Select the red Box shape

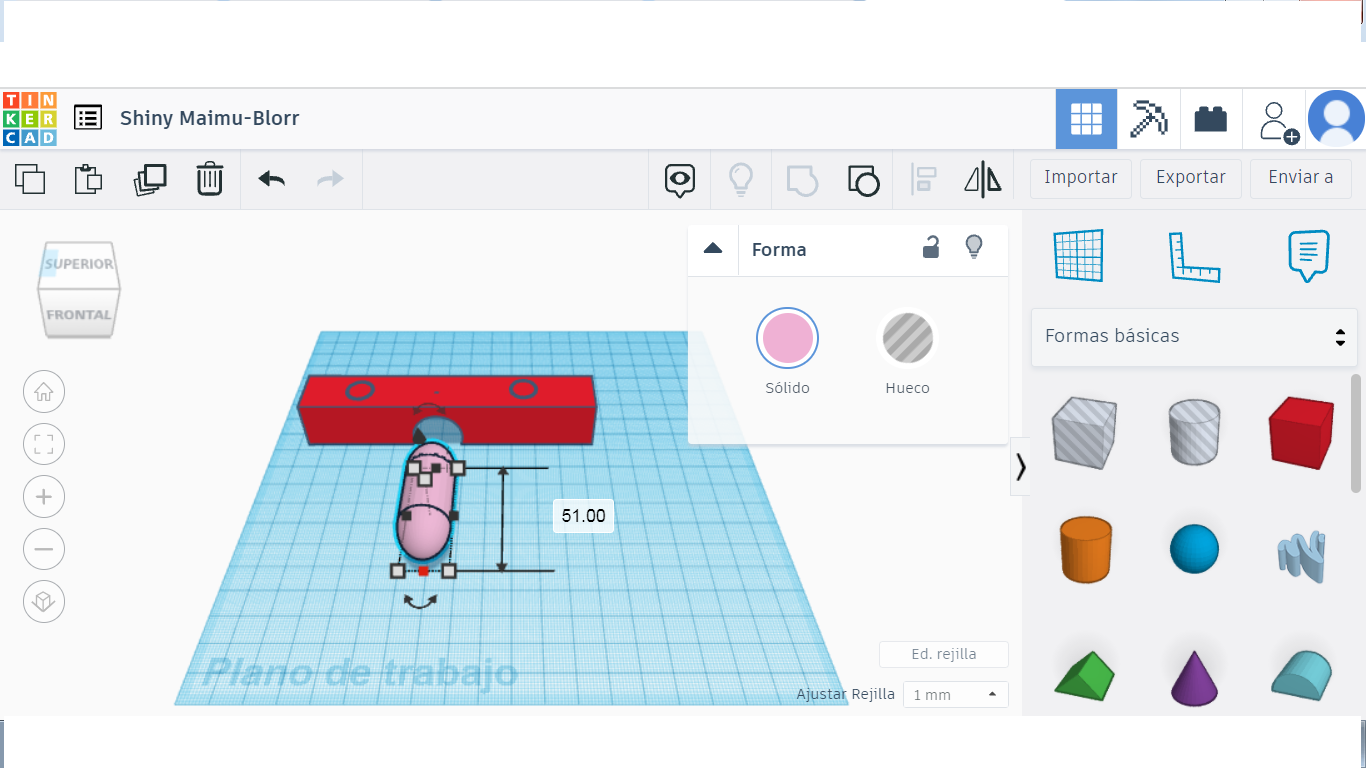[x=1301, y=432]
